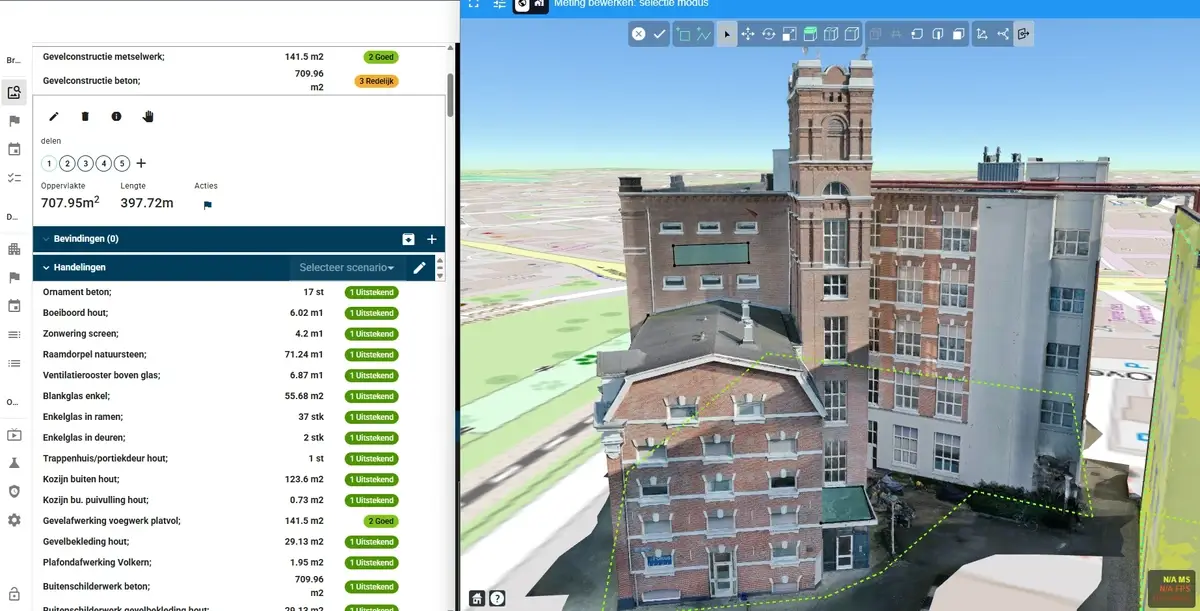Open the info icon for the measurement

[116, 117]
